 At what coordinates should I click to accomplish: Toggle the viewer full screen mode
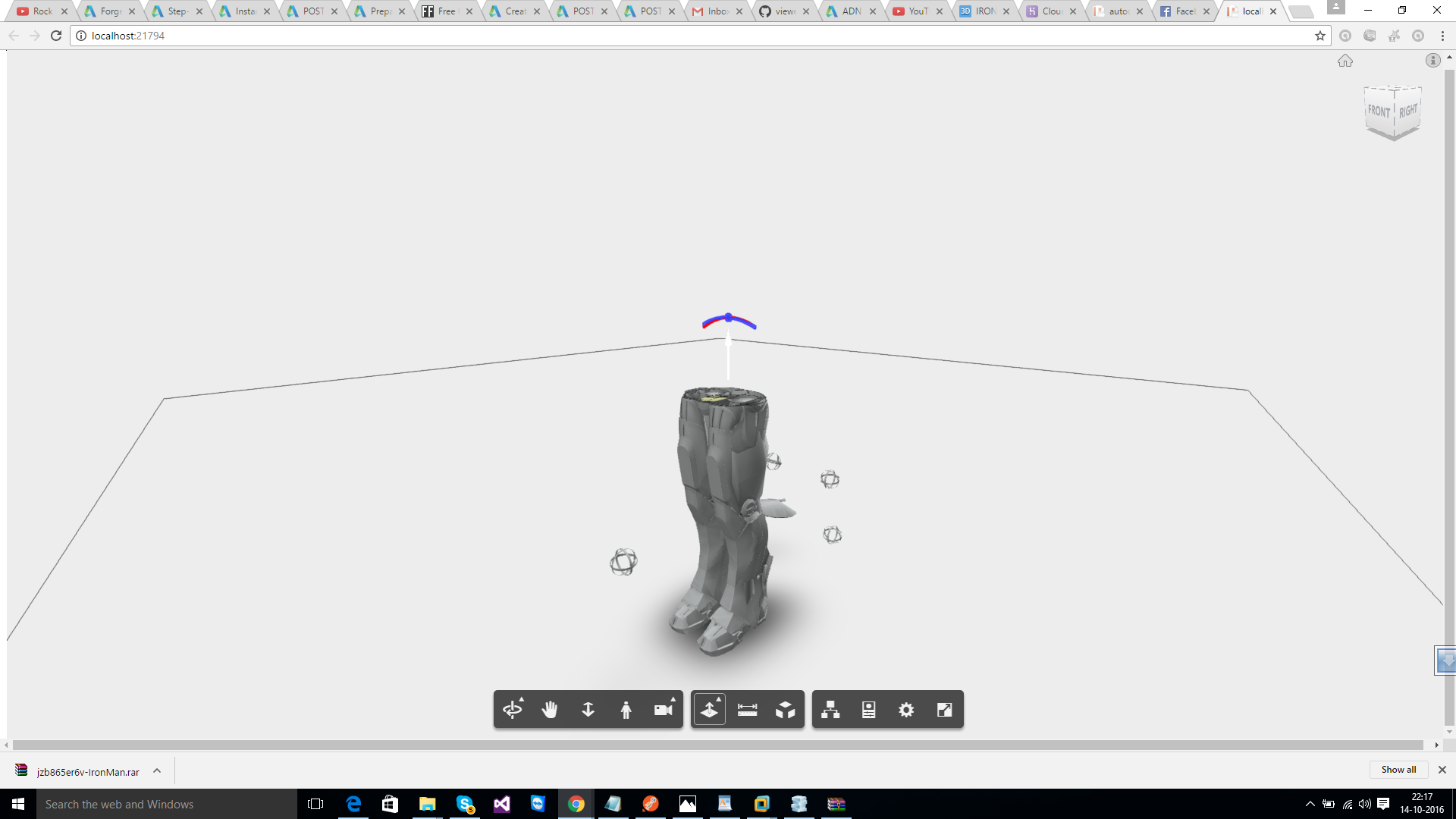pyautogui.click(x=944, y=710)
